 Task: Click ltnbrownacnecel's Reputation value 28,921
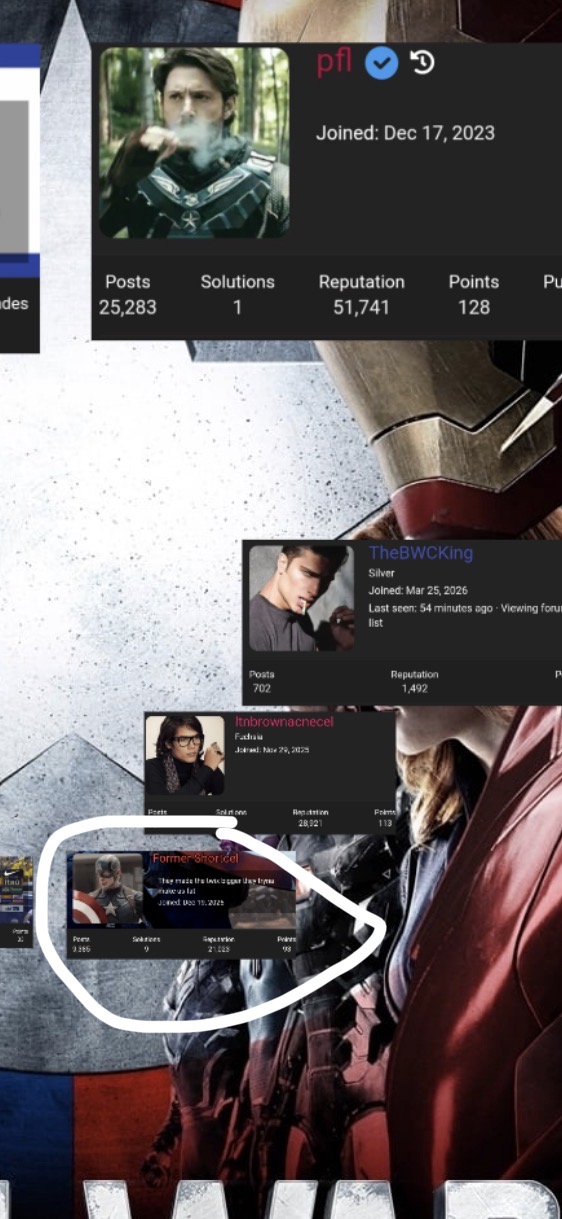[x=309, y=823]
